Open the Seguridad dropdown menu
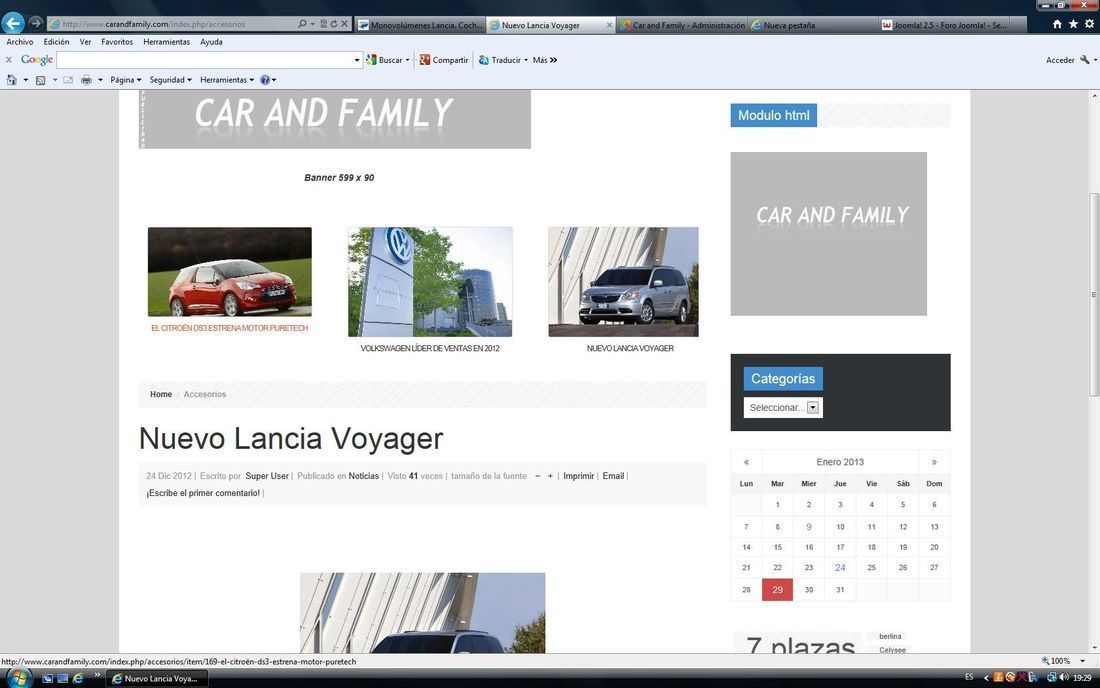 (170, 80)
